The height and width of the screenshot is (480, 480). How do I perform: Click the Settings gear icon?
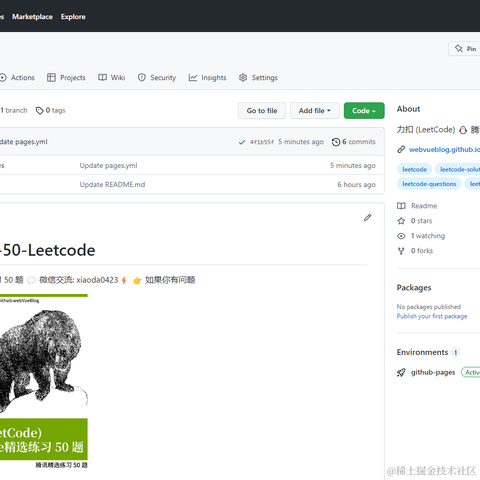[x=243, y=78]
